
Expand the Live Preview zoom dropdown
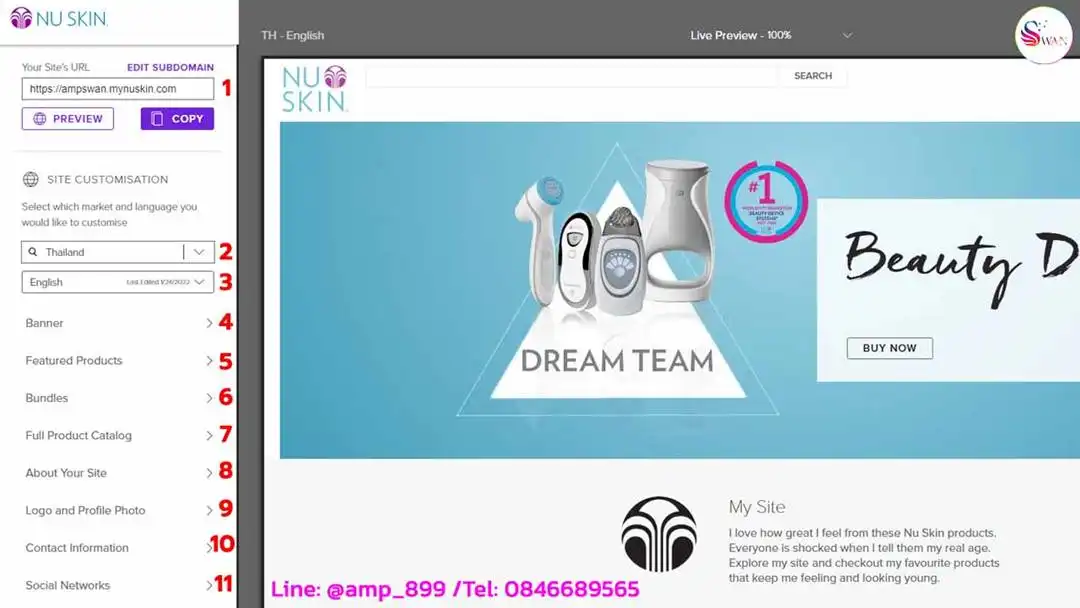coord(847,35)
